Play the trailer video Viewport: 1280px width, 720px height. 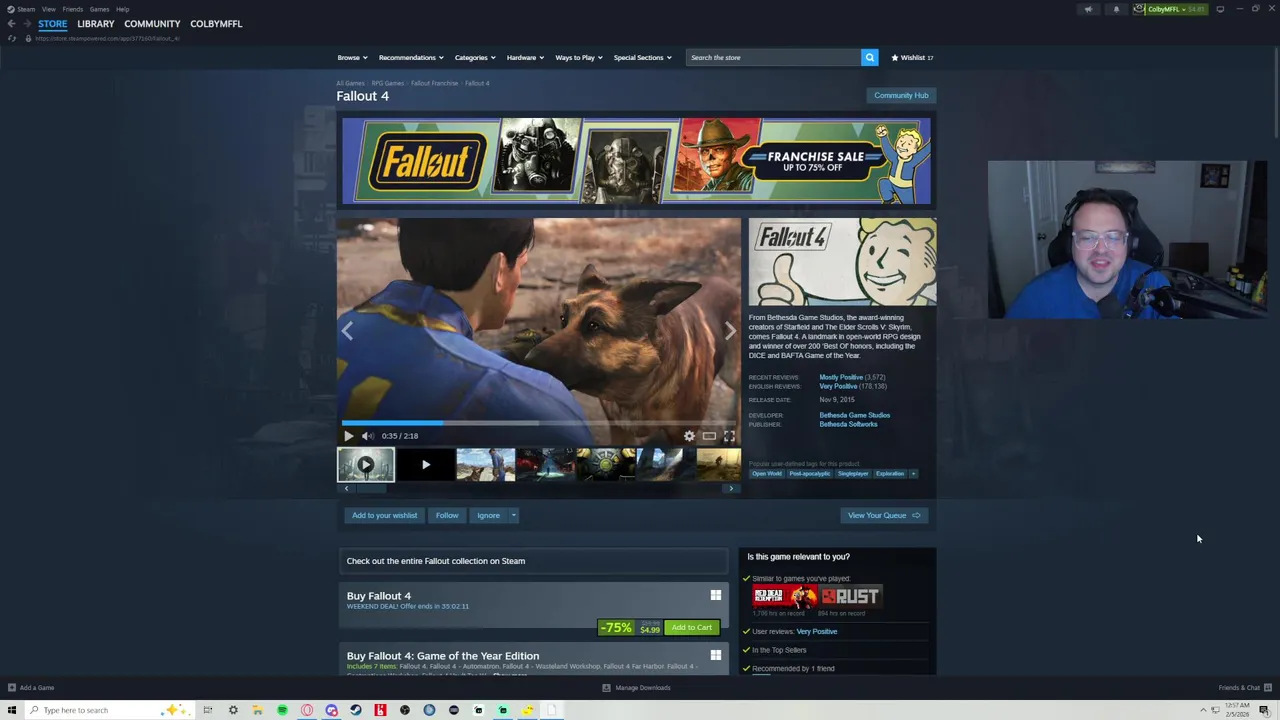coord(348,436)
